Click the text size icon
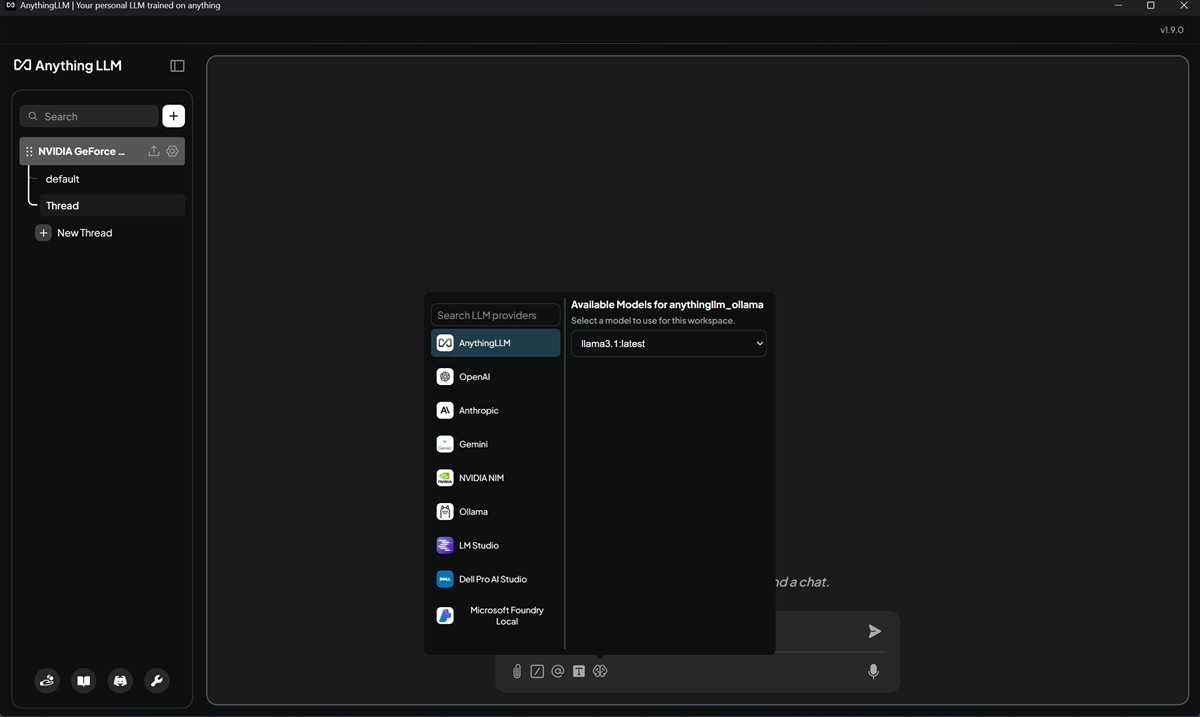 (x=579, y=671)
